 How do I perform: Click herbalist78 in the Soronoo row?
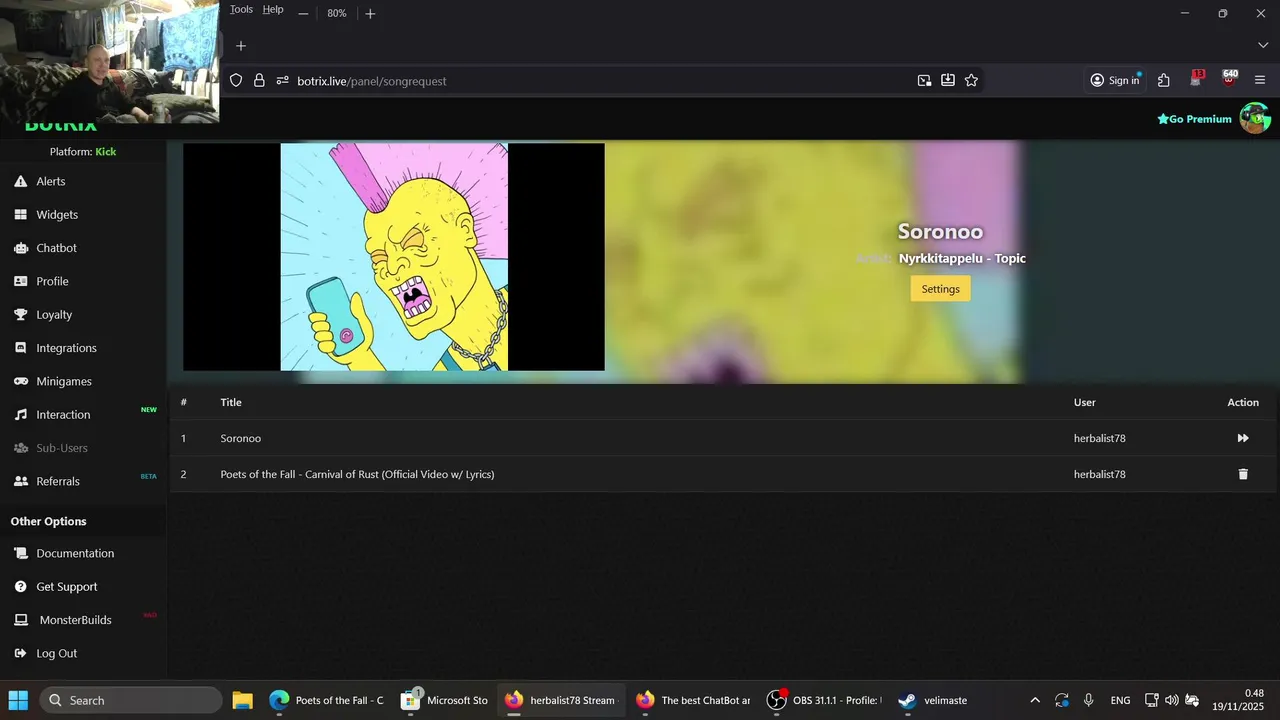point(1100,438)
